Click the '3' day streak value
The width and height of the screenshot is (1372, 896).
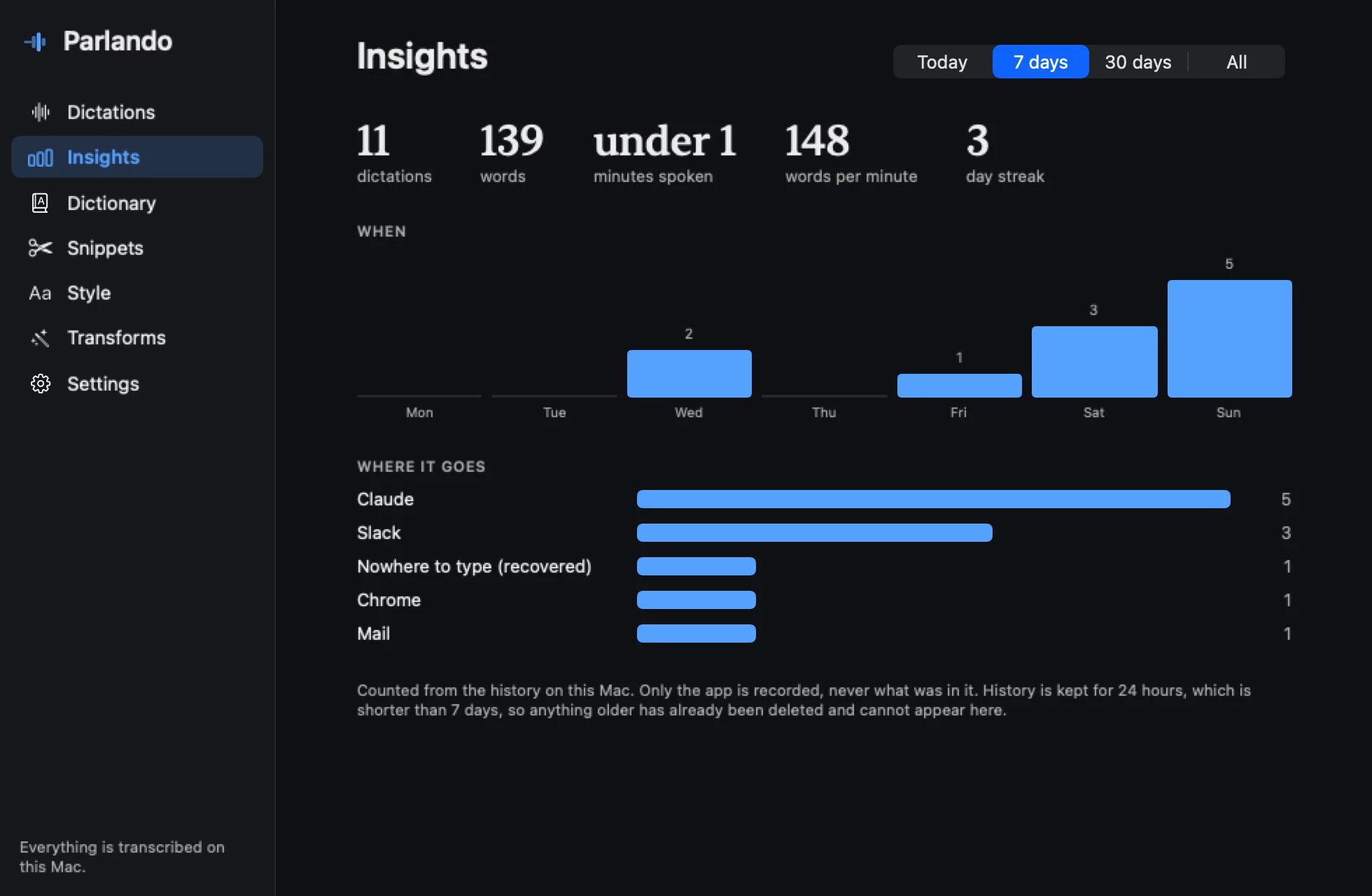(x=978, y=141)
